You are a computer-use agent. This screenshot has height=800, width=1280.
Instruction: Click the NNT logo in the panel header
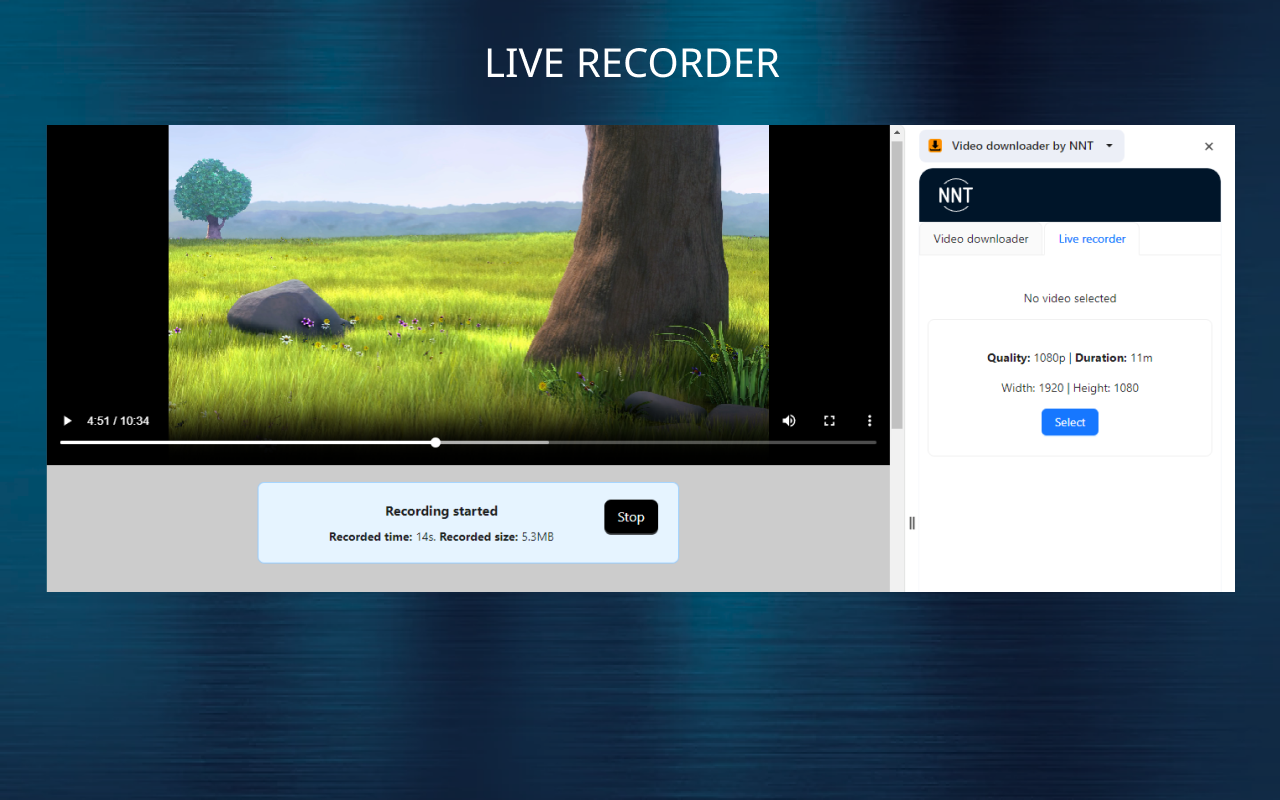tap(956, 195)
